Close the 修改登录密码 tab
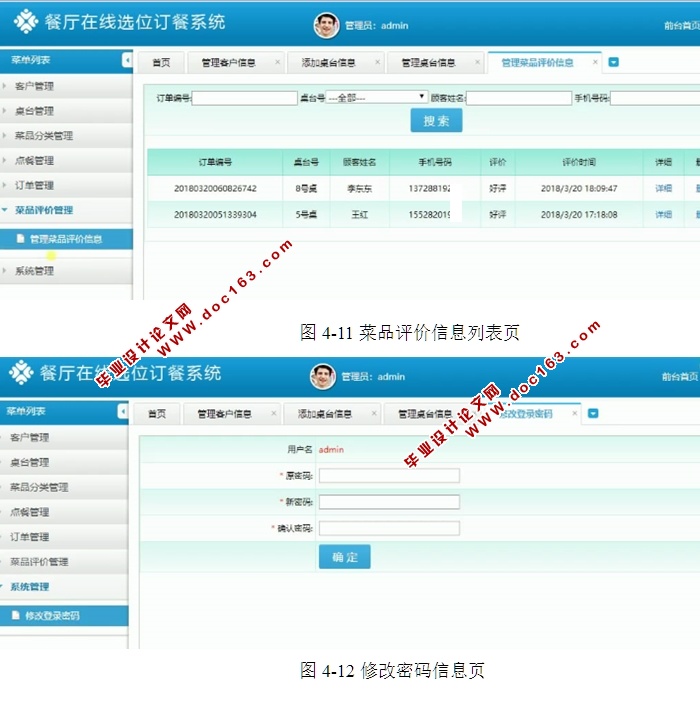Screen dimensions: 700x713 pyautogui.click(x=574, y=413)
